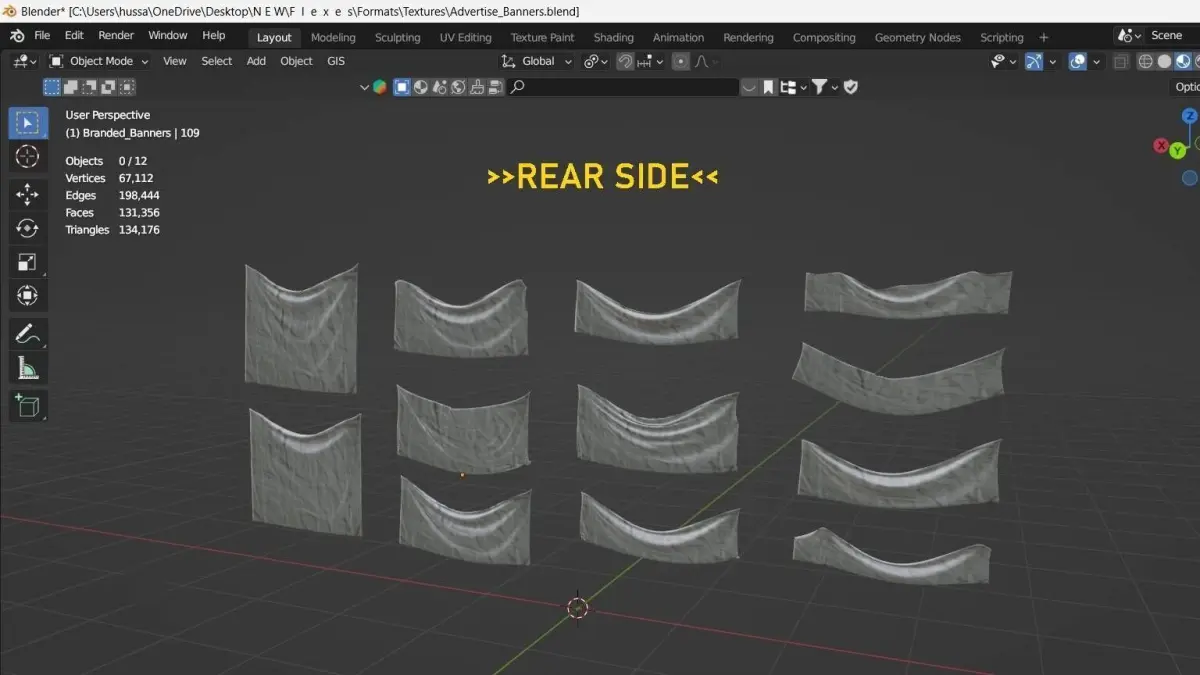Switch to the UV Editing workspace
The width and height of the screenshot is (1200, 675).
point(465,38)
